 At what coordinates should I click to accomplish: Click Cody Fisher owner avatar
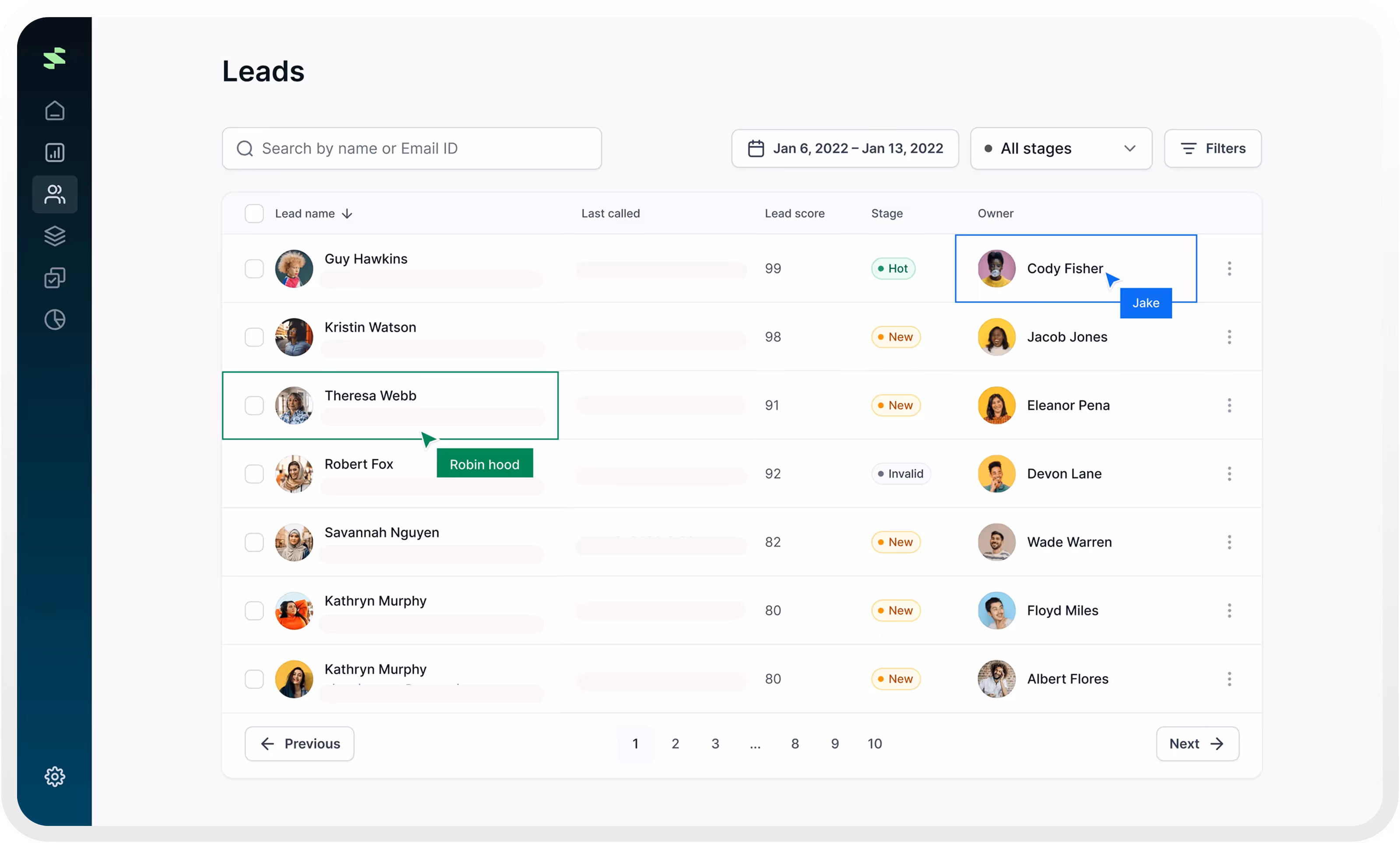[x=996, y=269]
